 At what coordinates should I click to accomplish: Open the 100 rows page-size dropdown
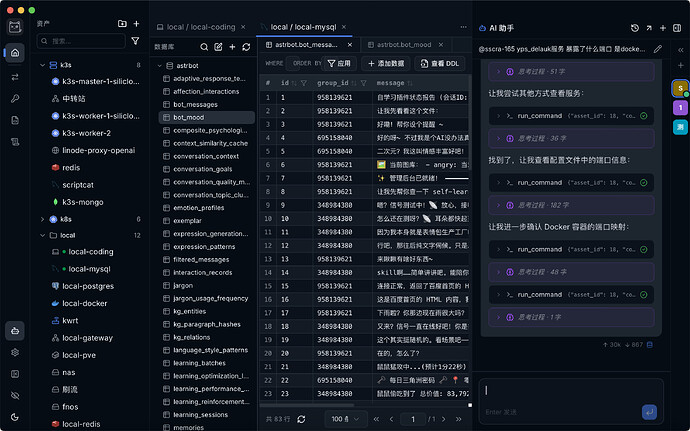coord(345,419)
